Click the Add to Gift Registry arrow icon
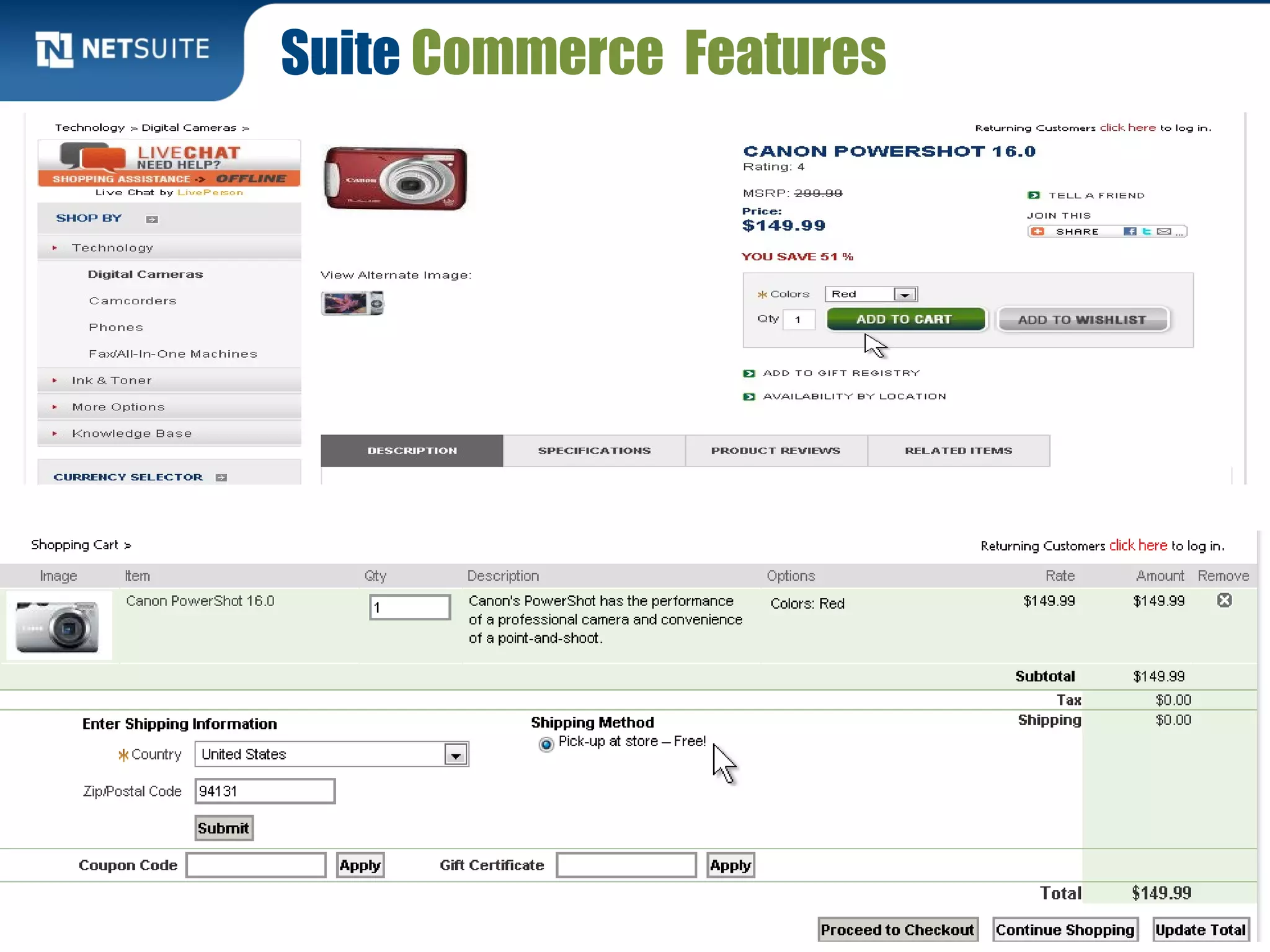 pyautogui.click(x=749, y=373)
